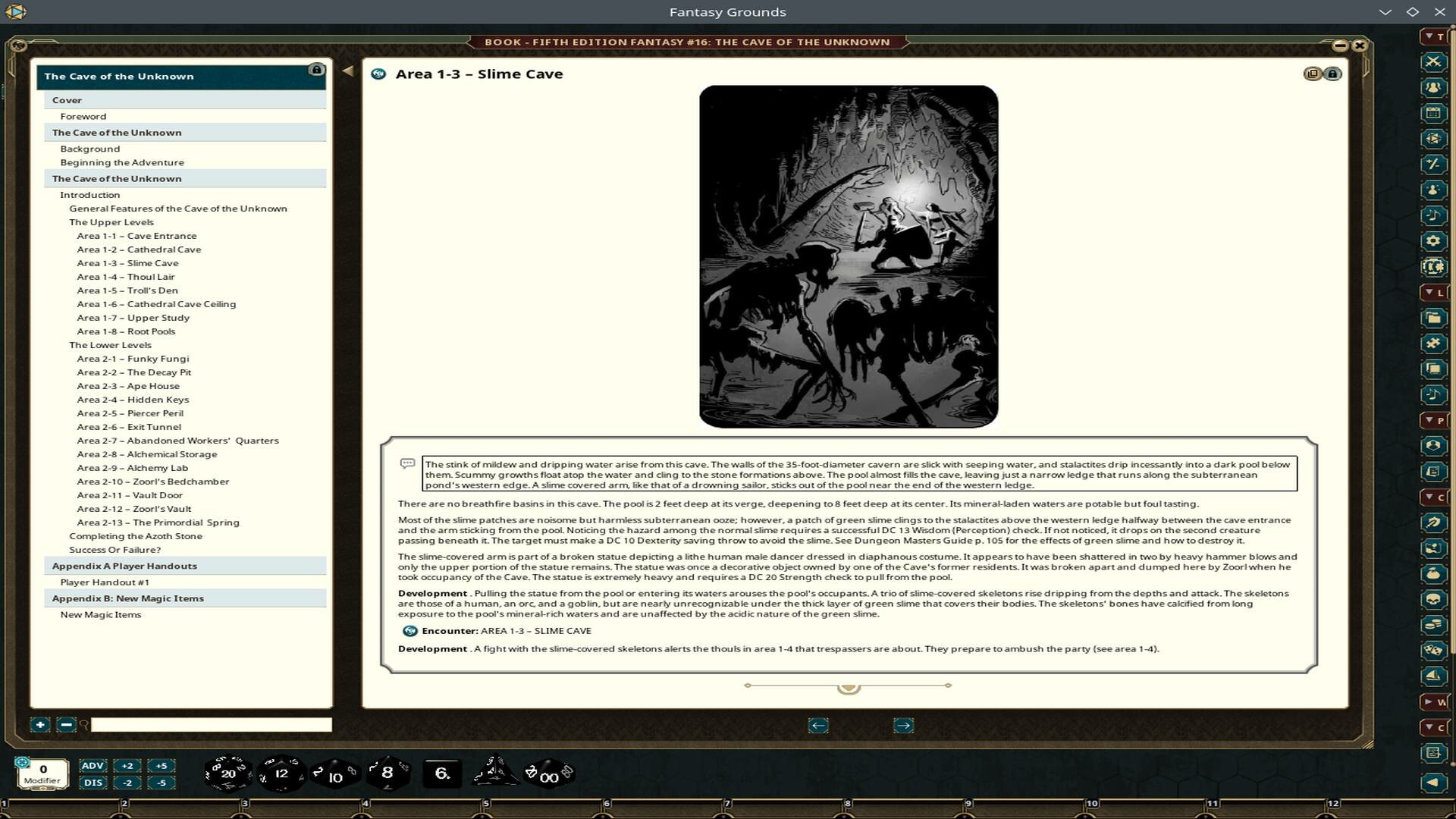
Task: Open the NPCs skull icon
Action: pyautogui.click(x=1434, y=598)
